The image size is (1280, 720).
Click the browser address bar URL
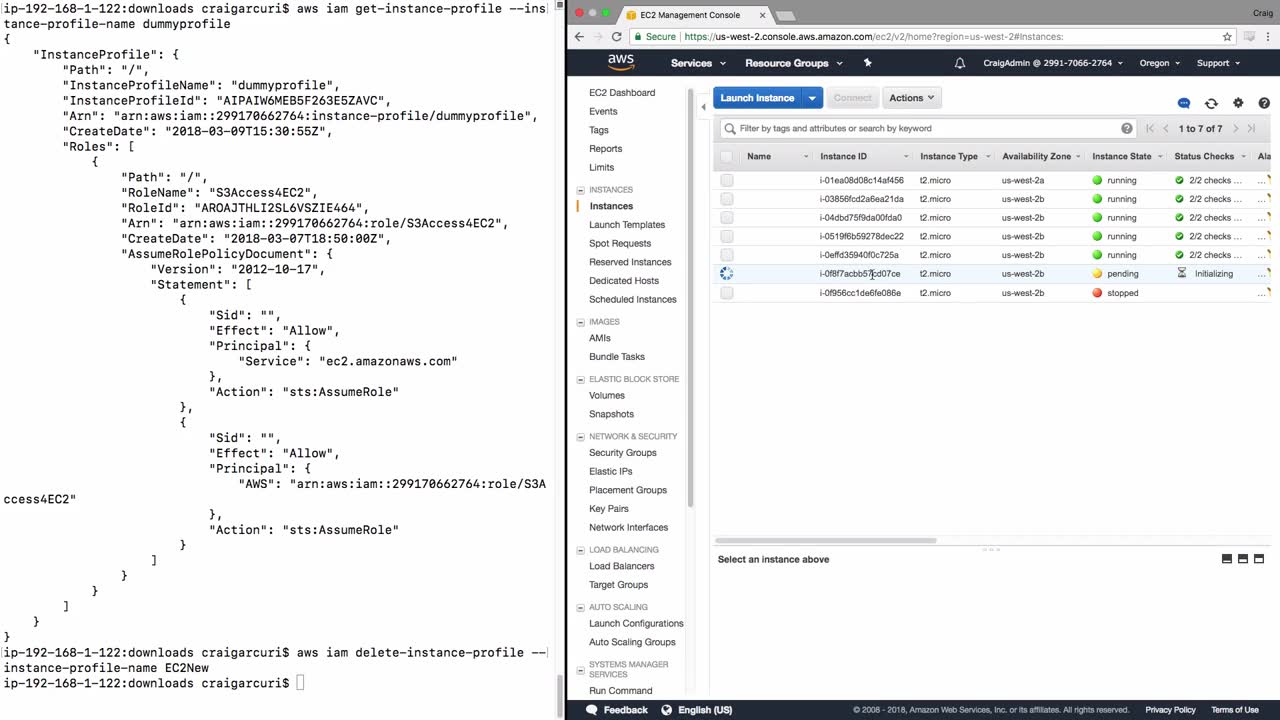pyautogui.click(x=873, y=37)
